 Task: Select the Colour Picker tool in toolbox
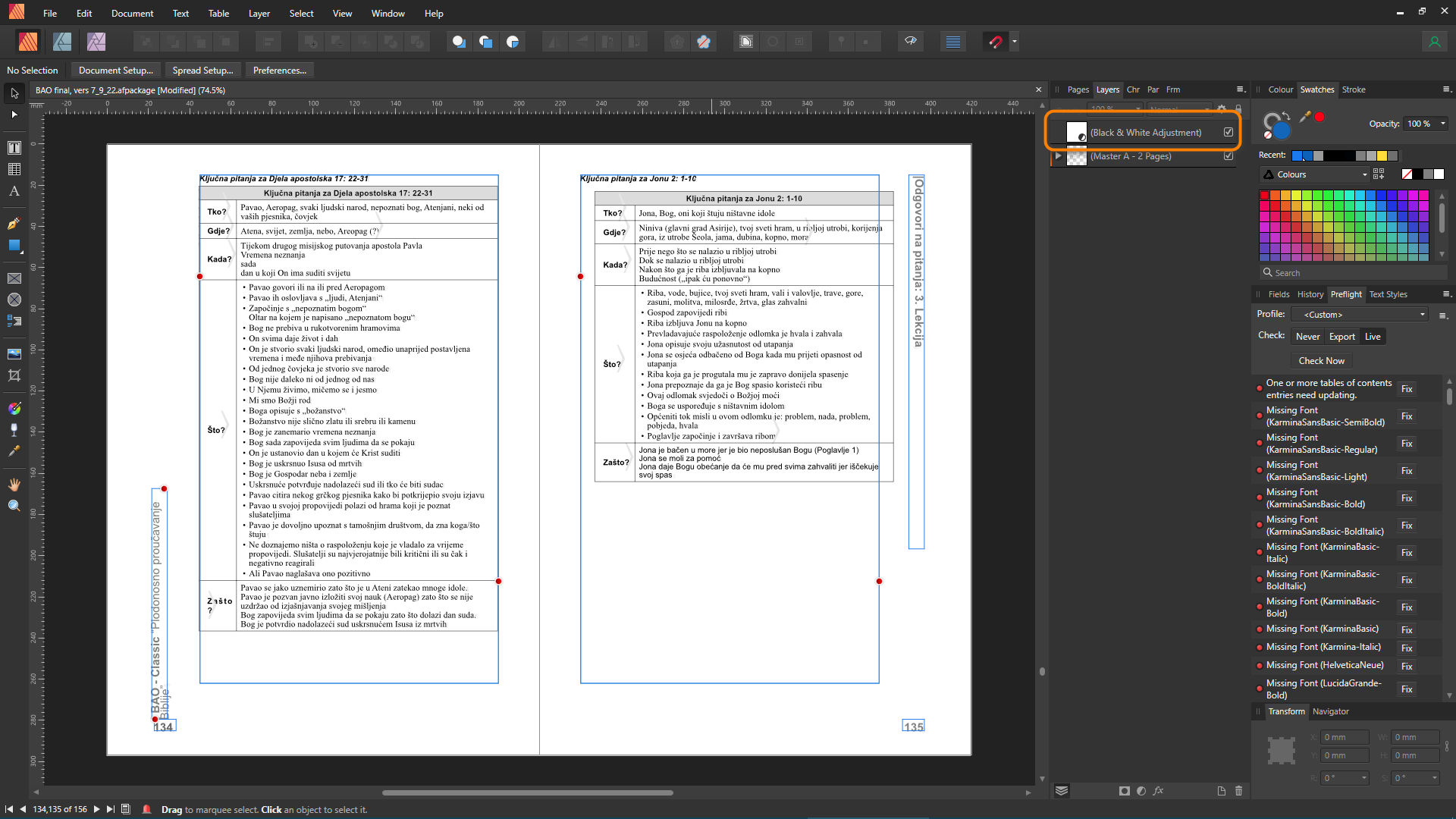[14, 451]
